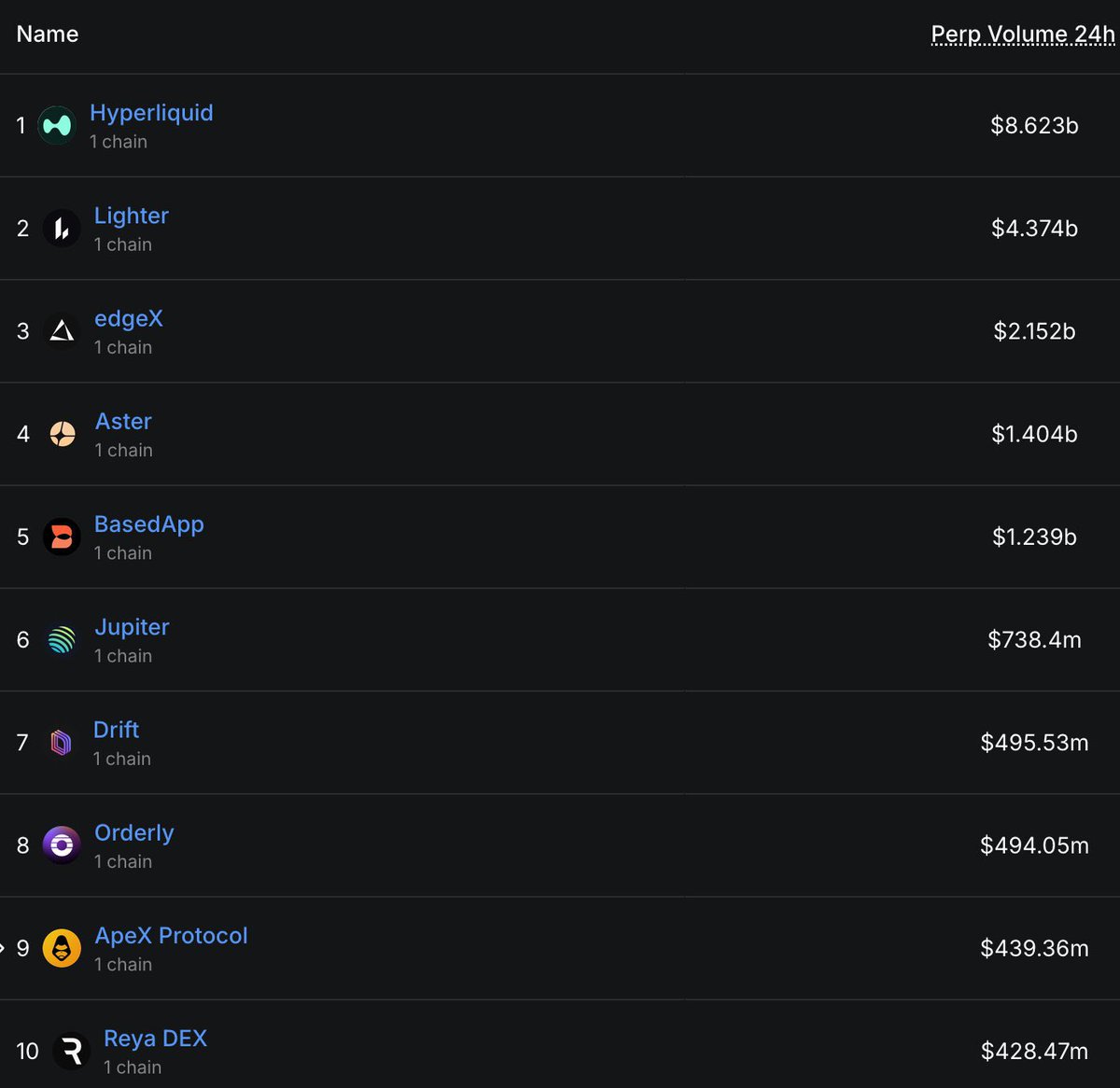This screenshot has height=1088, width=1120.
Task: Click "1 chain" under Hyperliquid
Action: (119, 142)
